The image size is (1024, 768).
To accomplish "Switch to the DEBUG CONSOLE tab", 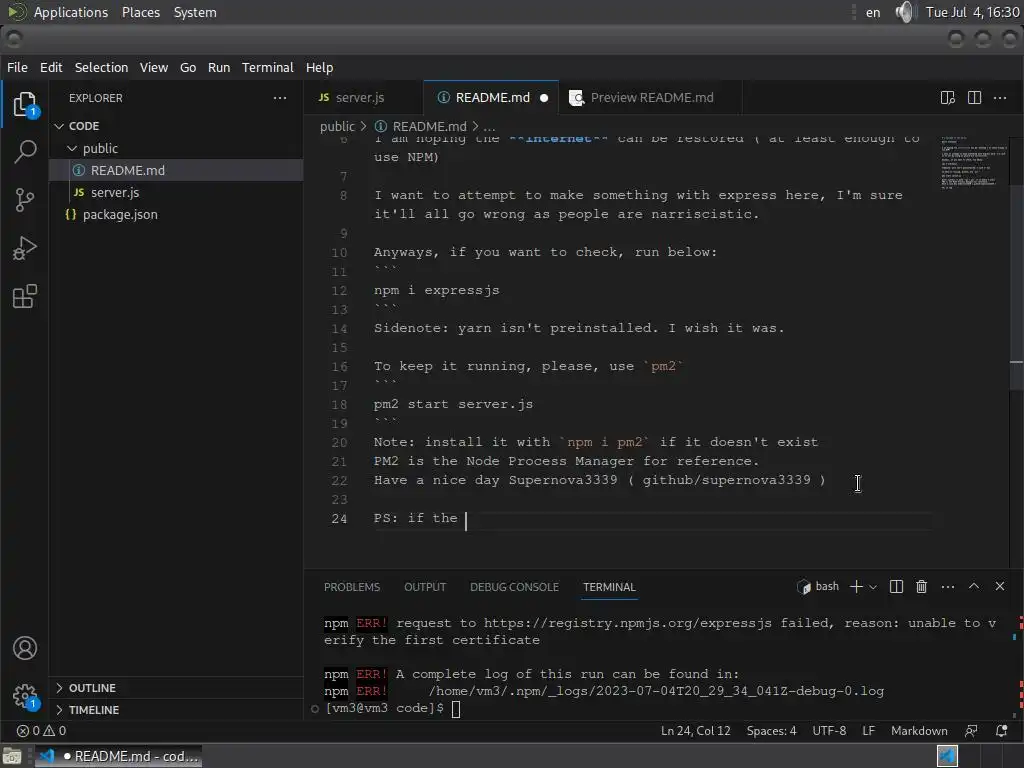I will pos(515,587).
